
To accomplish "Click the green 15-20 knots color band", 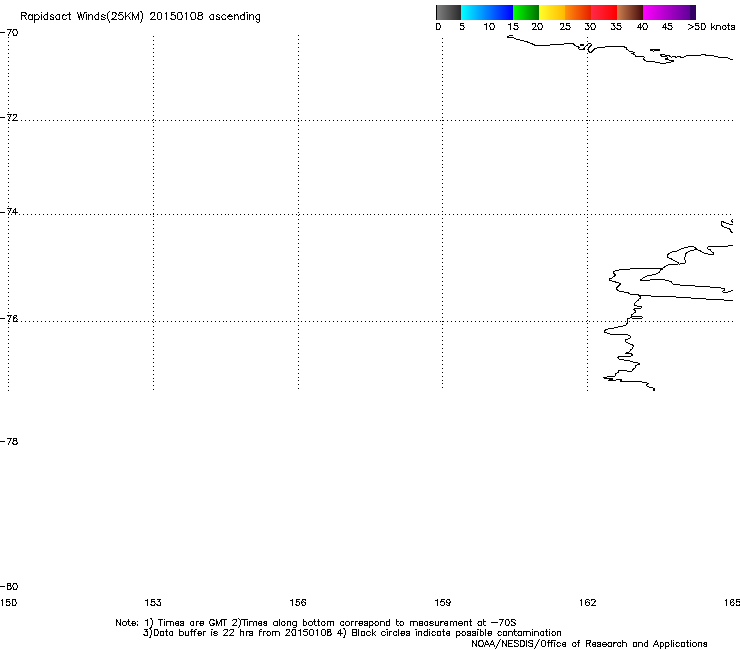I will 526,12.
